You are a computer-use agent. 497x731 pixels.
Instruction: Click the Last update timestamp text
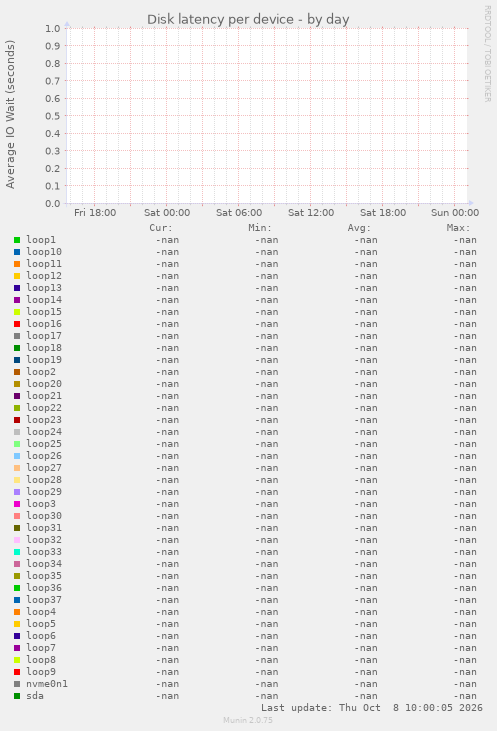[372, 708]
